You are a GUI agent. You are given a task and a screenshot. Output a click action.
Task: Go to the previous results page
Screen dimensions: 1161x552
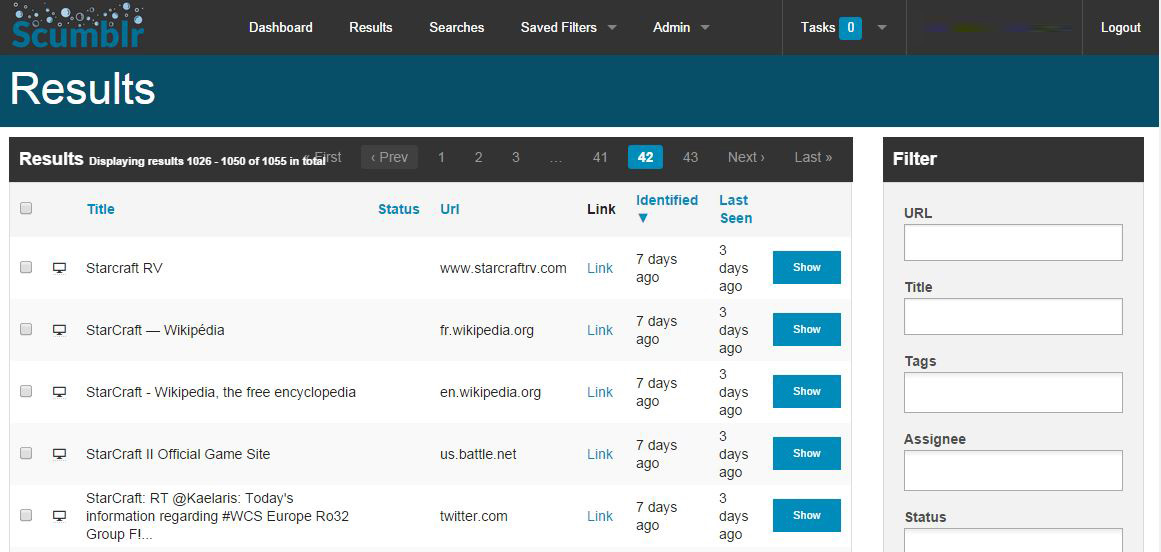(389, 157)
